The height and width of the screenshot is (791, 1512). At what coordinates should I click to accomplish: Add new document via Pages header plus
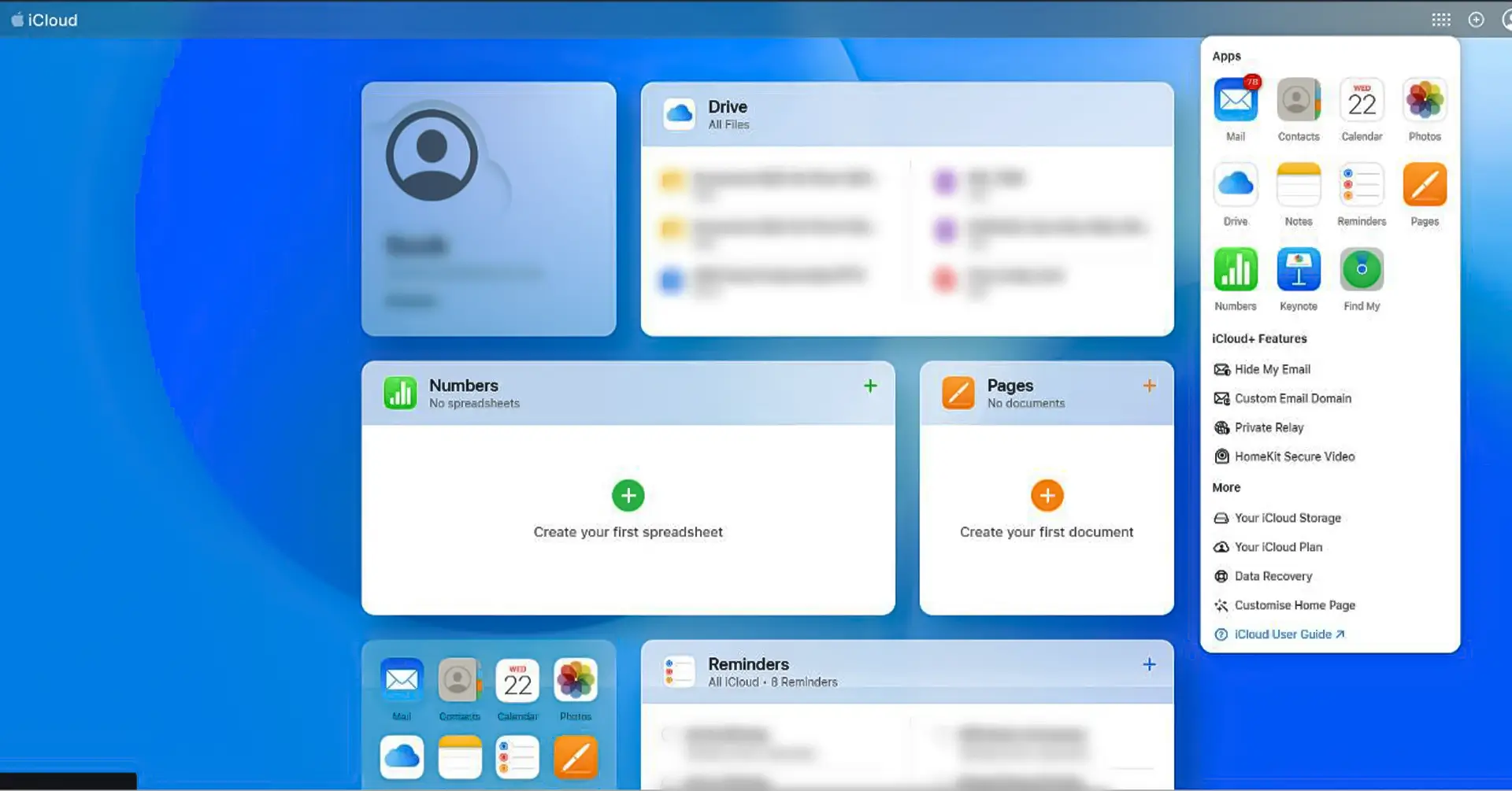[x=1150, y=386]
